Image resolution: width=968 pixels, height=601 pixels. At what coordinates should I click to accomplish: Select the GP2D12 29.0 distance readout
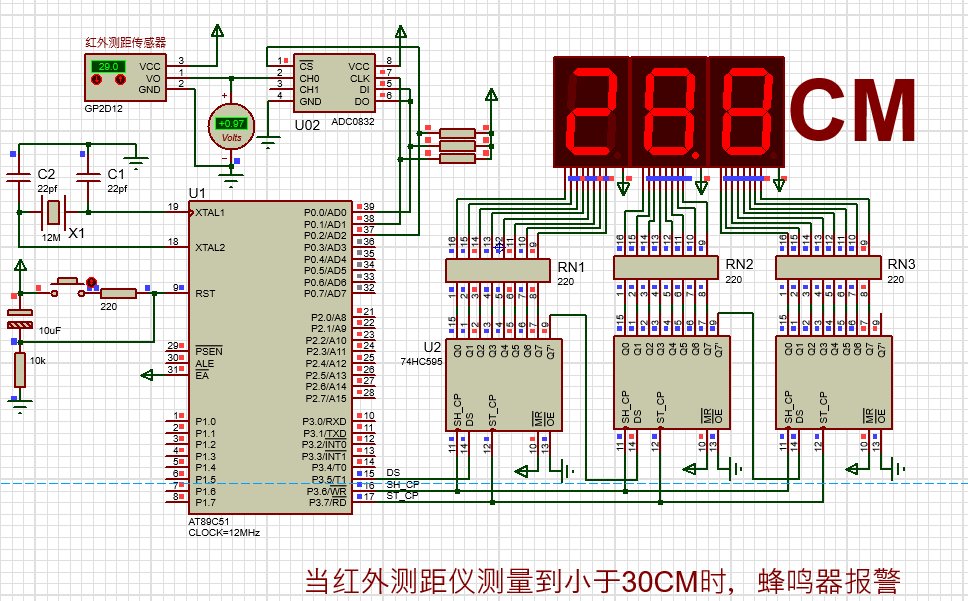(x=109, y=67)
